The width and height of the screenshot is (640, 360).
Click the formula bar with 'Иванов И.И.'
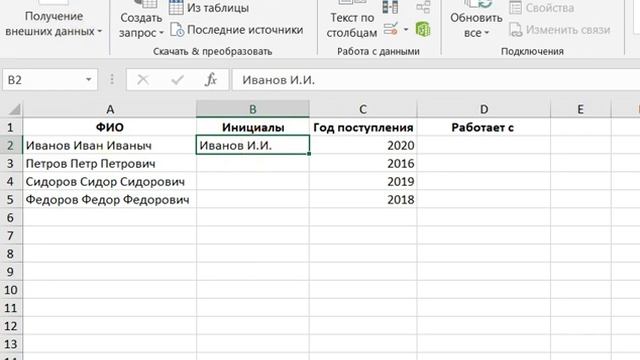click(436, 80)
